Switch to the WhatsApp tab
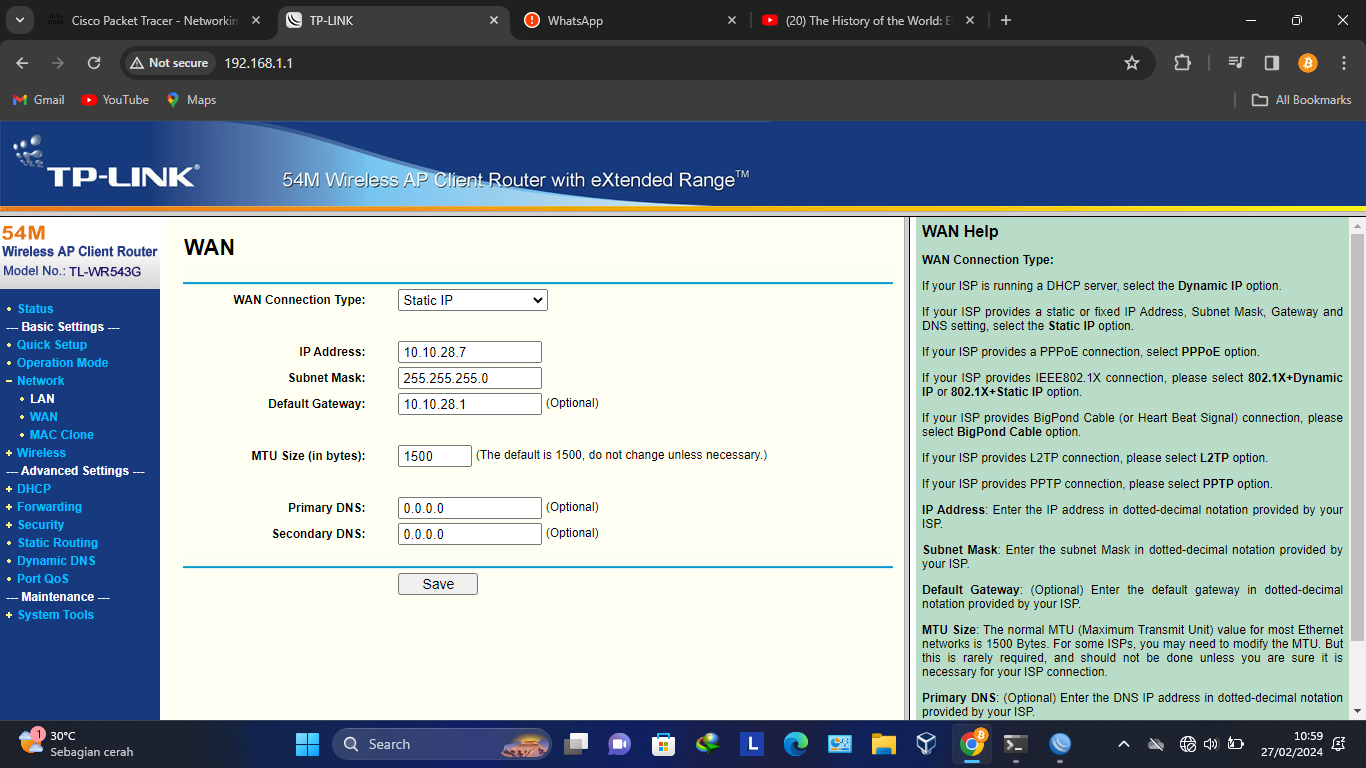The width and height of the screenshot is (1366, 768). tap(632, 20)
